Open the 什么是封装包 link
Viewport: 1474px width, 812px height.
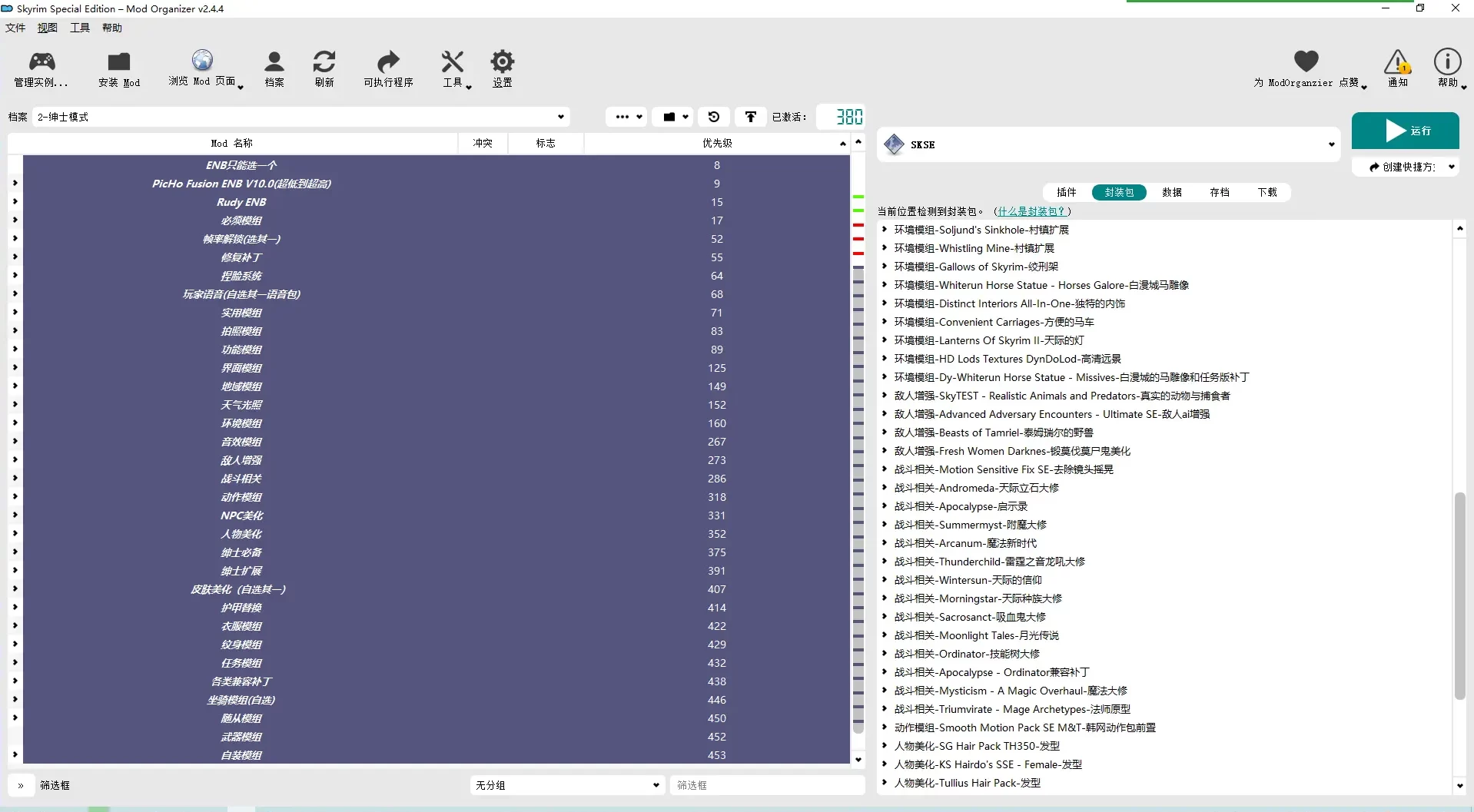click(1031, 211)
